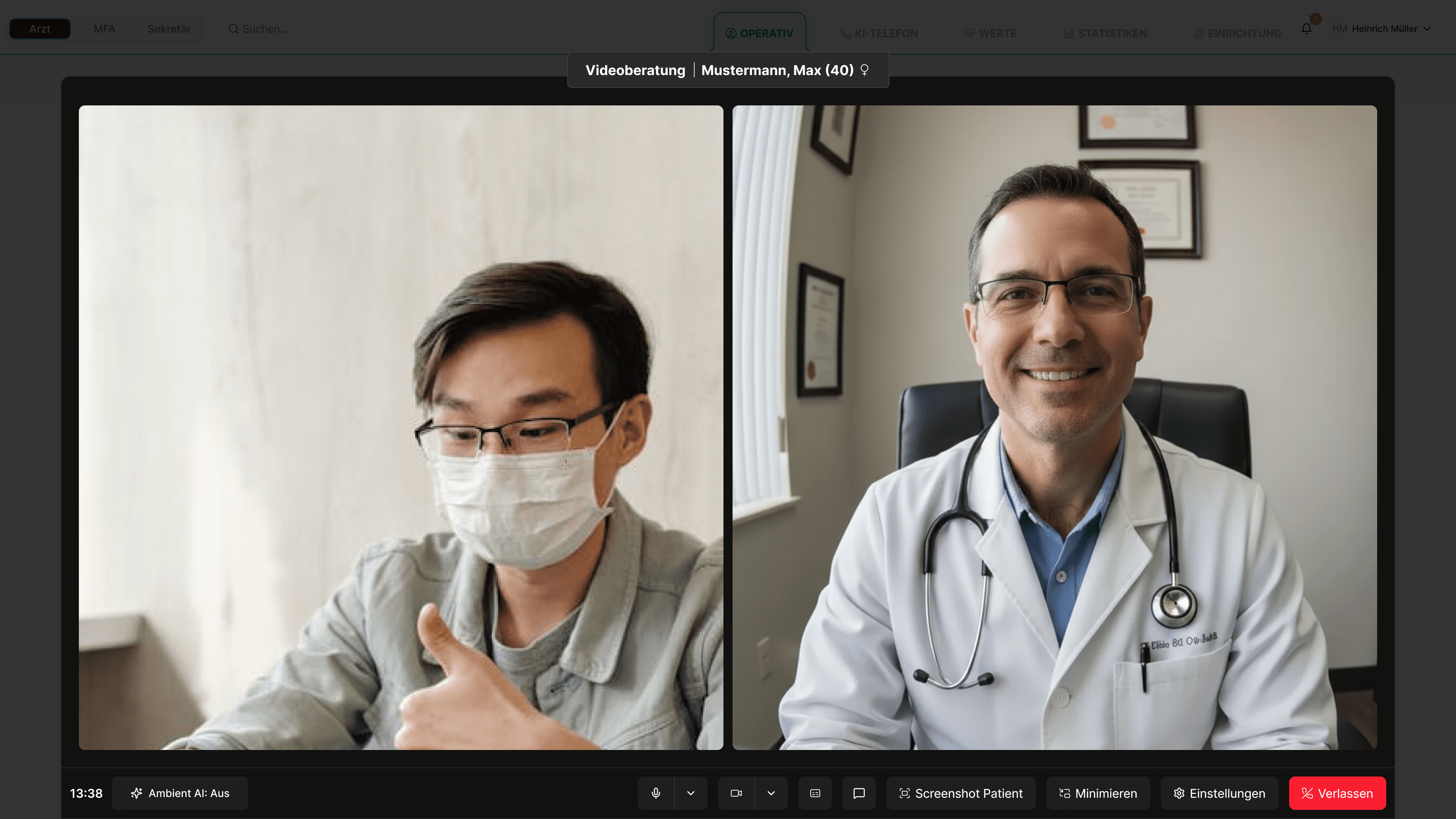The width and height of the screenshot is (1456, 819).
Task: Toggle subtitles caption icon
Action: [815, 793]
